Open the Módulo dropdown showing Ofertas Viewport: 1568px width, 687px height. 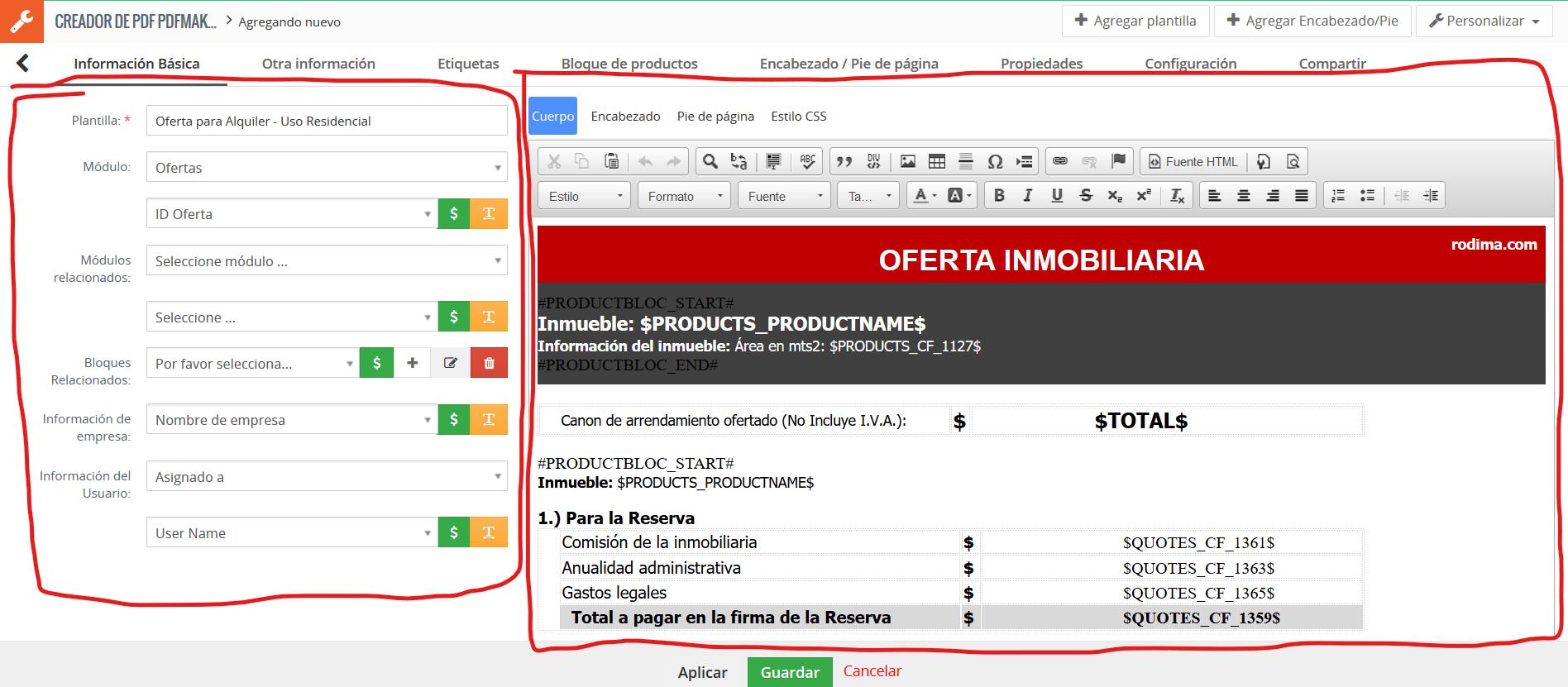pyautogui.click(x=327, y=168)
